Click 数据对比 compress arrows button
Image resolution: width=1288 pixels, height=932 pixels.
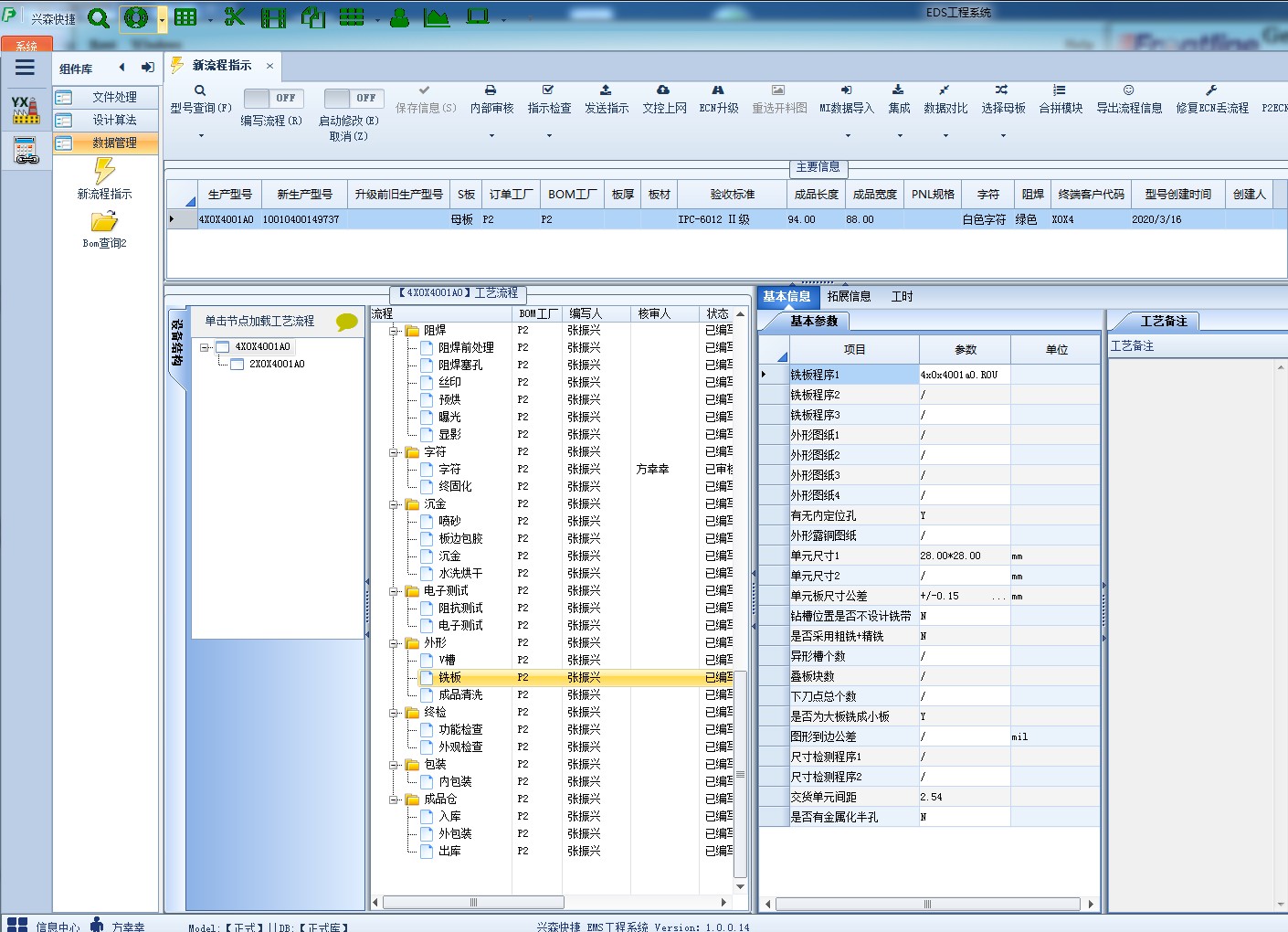945,100
